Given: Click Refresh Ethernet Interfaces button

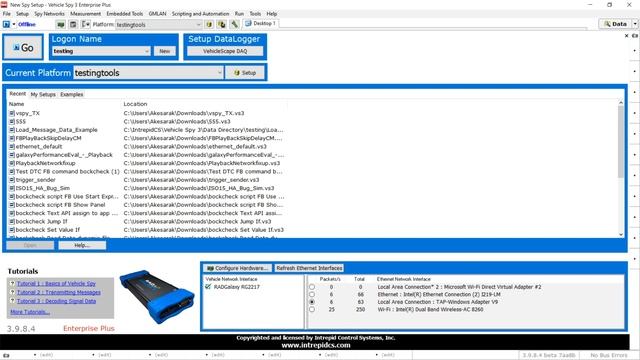Looking at the screenshot, I should 309,268.
